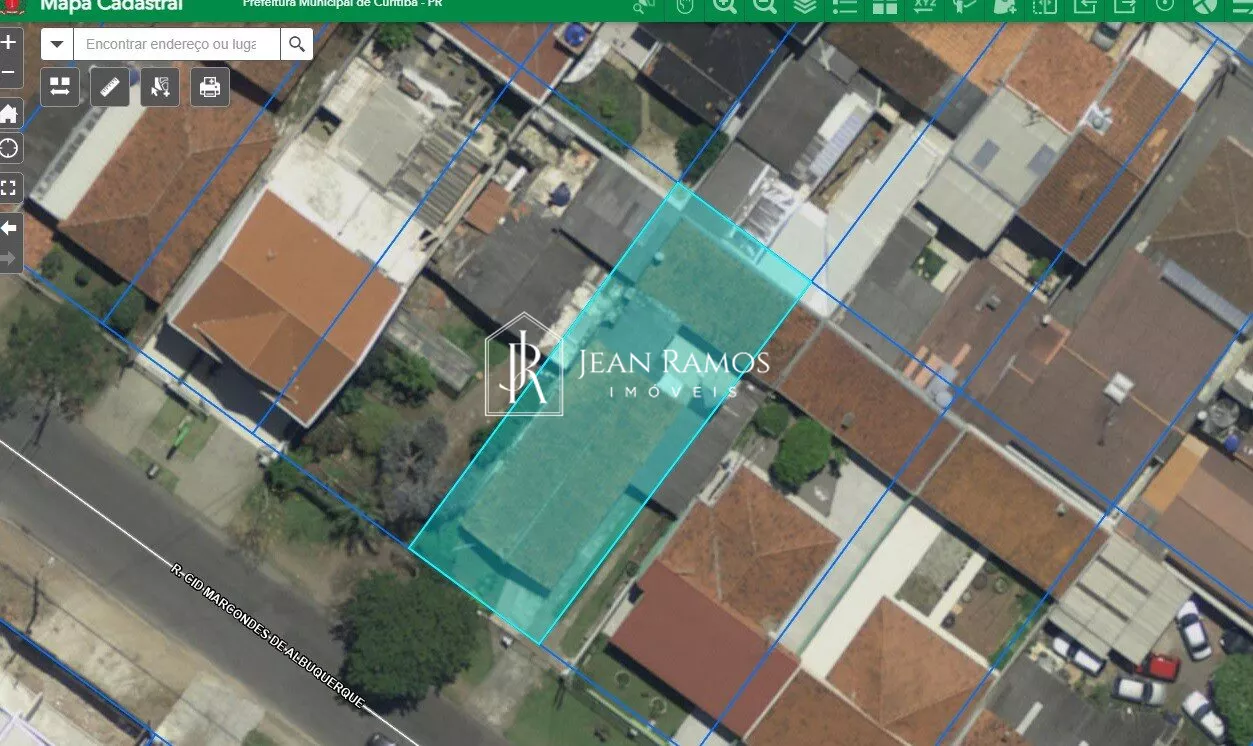Open the legend list in toolbar
The image size is (1253, 746).
845,6
